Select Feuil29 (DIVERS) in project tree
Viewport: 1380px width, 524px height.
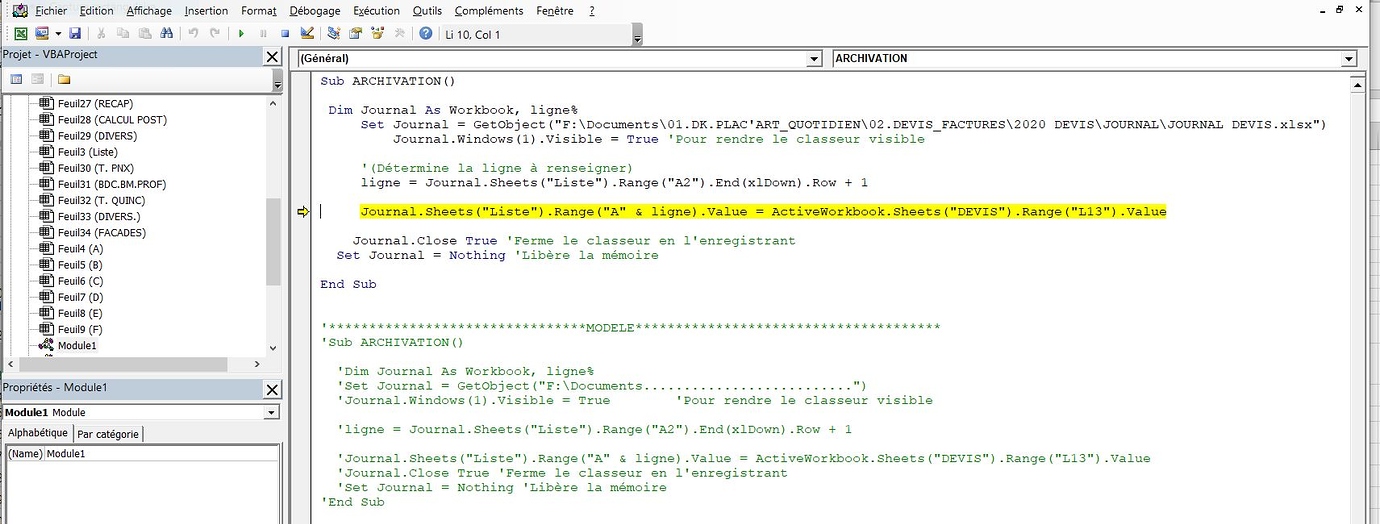click(x=97, y=135)
